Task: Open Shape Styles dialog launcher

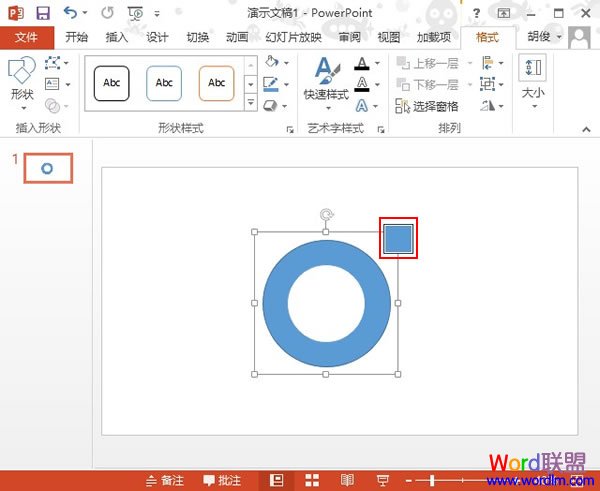Action: (x=290, y=130)
